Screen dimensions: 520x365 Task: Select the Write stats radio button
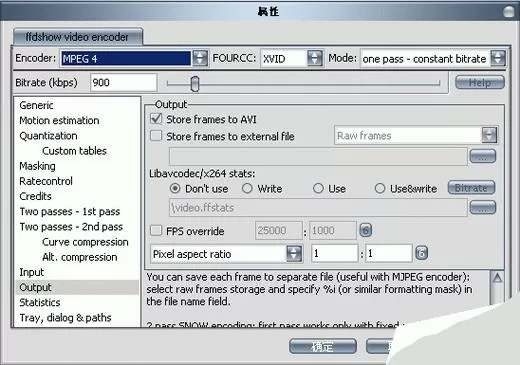point(247,188)
